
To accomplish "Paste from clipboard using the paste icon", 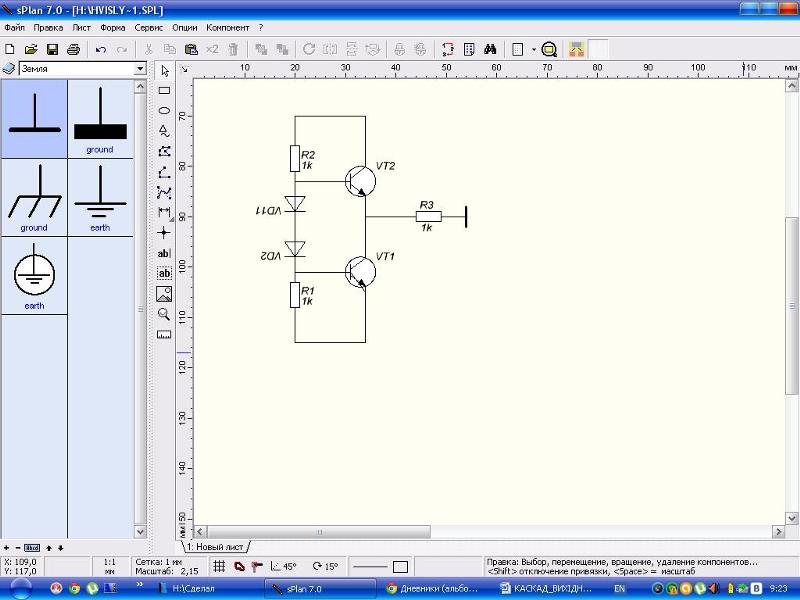I will [191, 49].
